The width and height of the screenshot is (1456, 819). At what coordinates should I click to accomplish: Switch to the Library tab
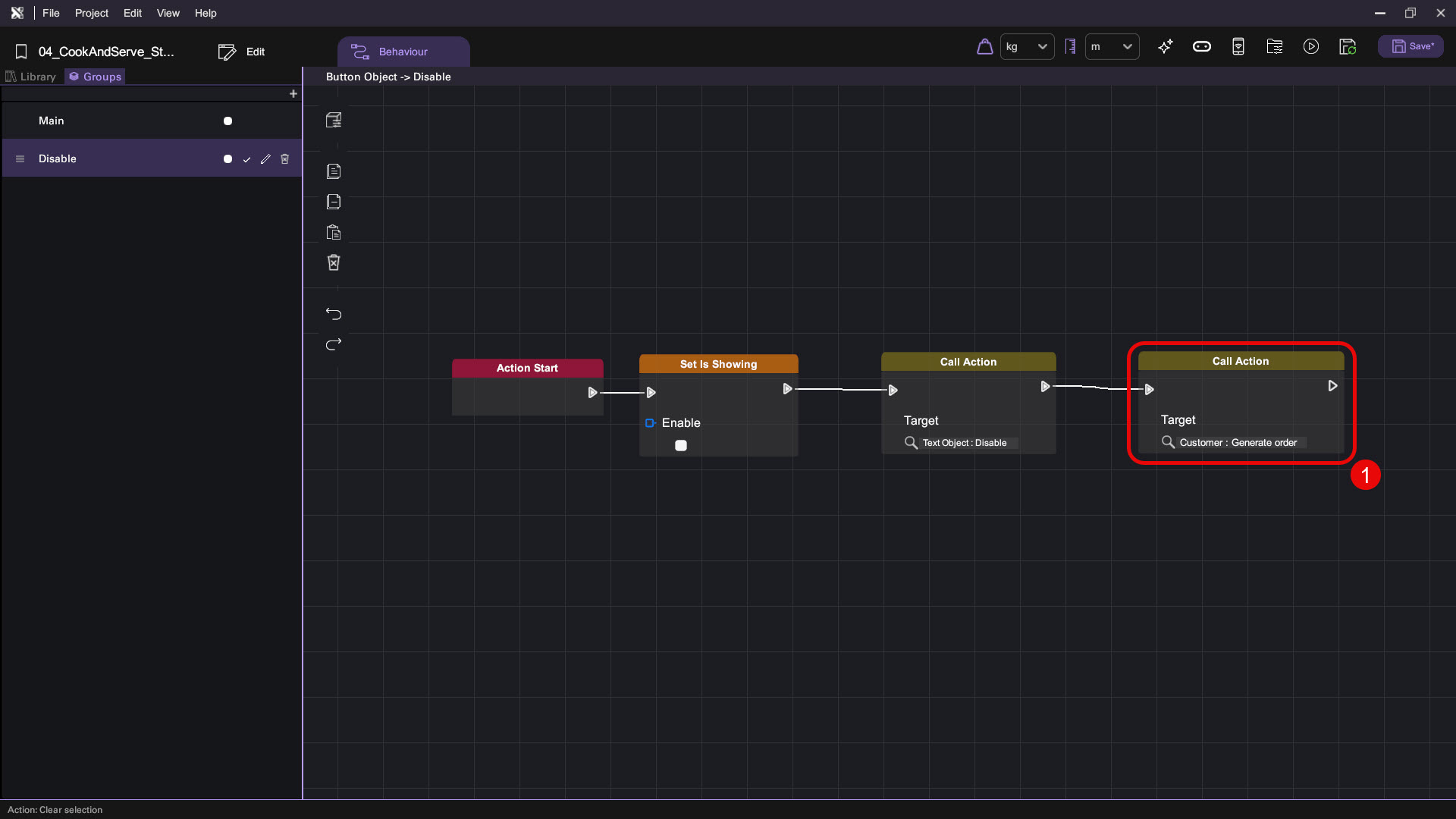tap(31, 77)
